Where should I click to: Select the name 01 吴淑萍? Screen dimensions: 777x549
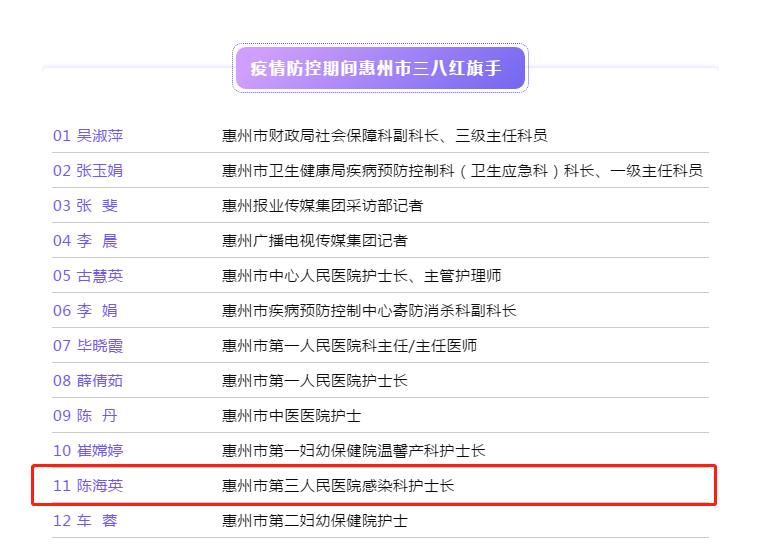[88, 136]
